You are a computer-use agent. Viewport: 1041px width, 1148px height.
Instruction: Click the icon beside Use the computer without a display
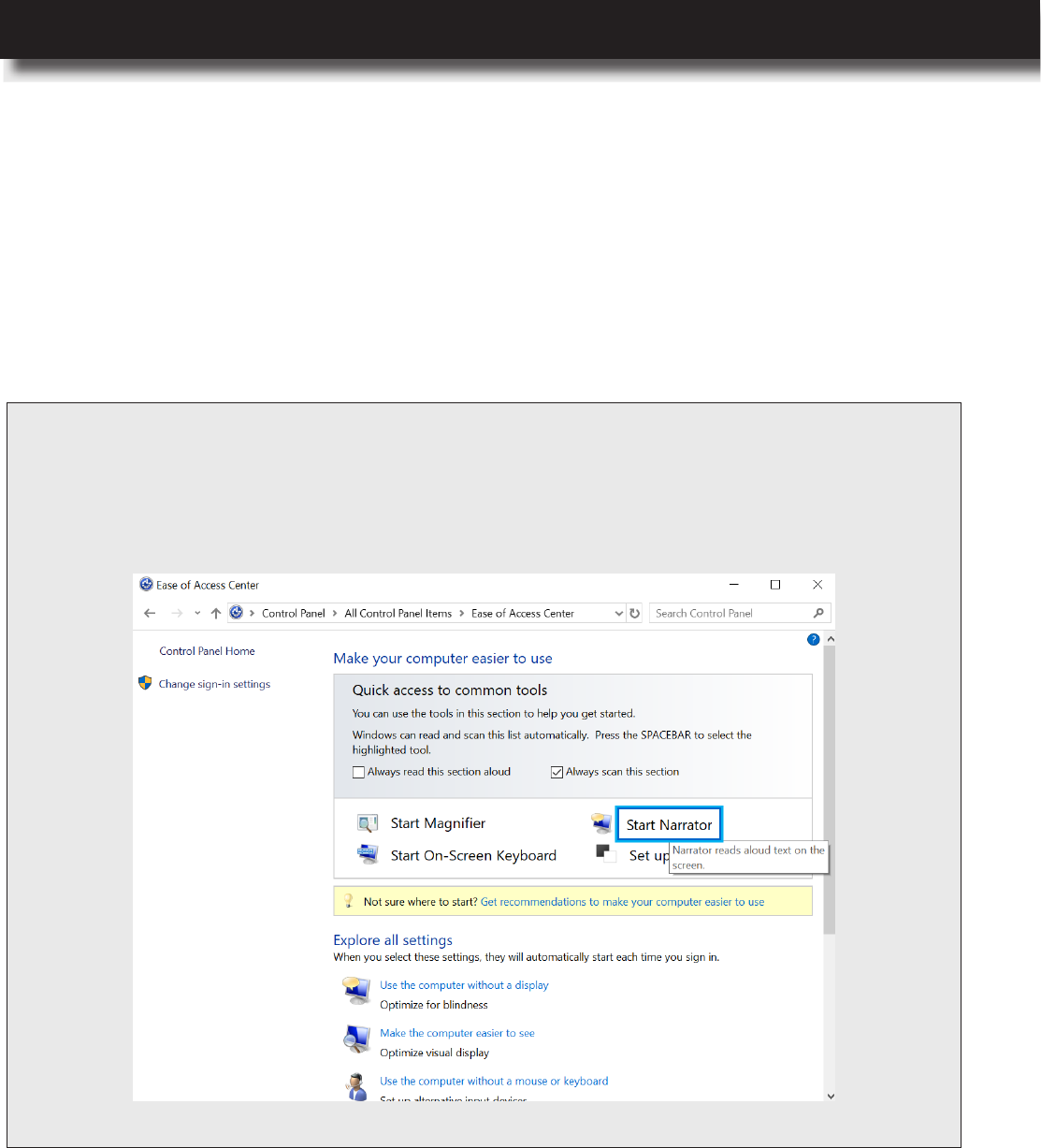[x=356, y=990]
